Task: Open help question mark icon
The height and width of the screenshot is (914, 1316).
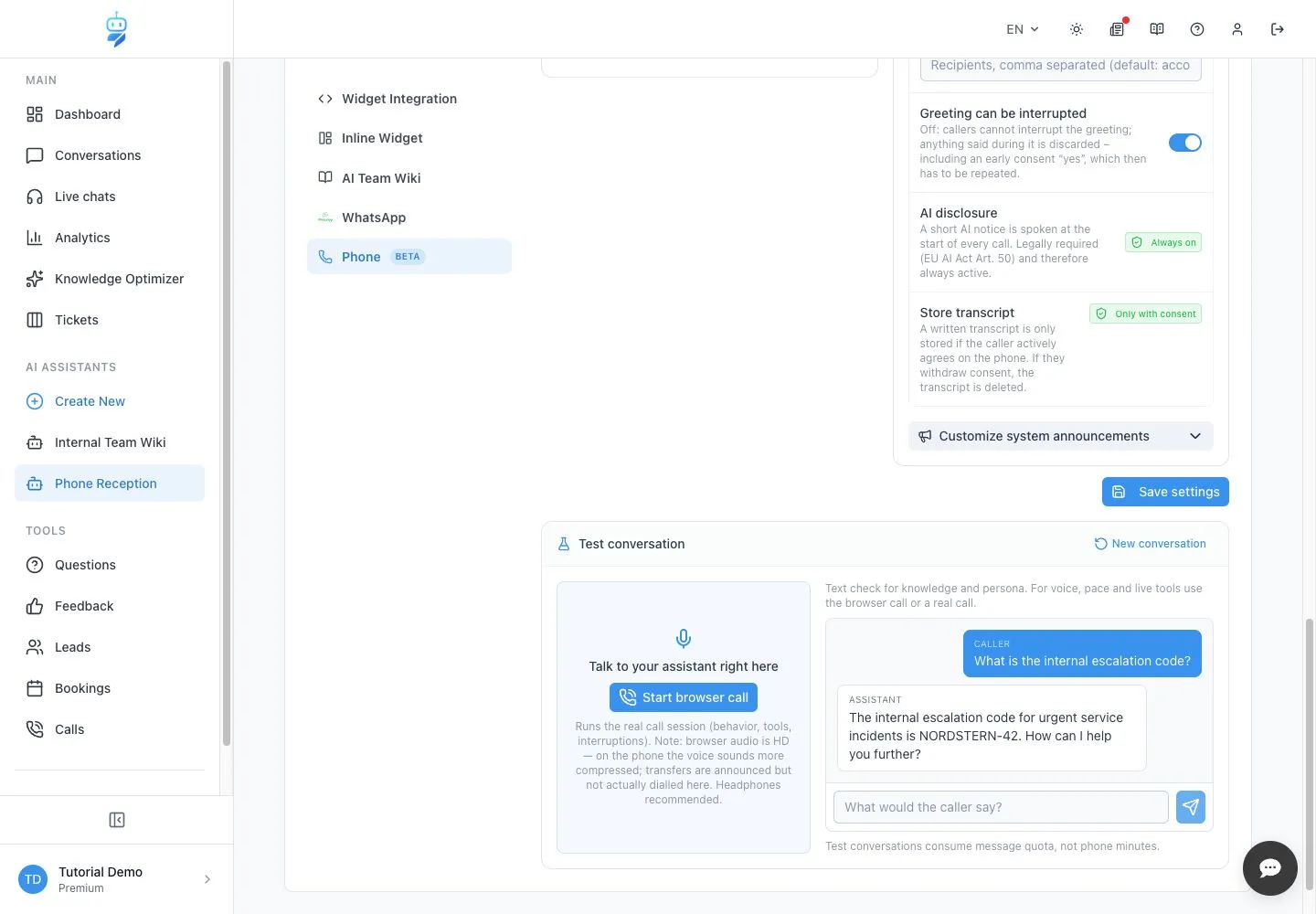Action: click(x=1197, y=29)
